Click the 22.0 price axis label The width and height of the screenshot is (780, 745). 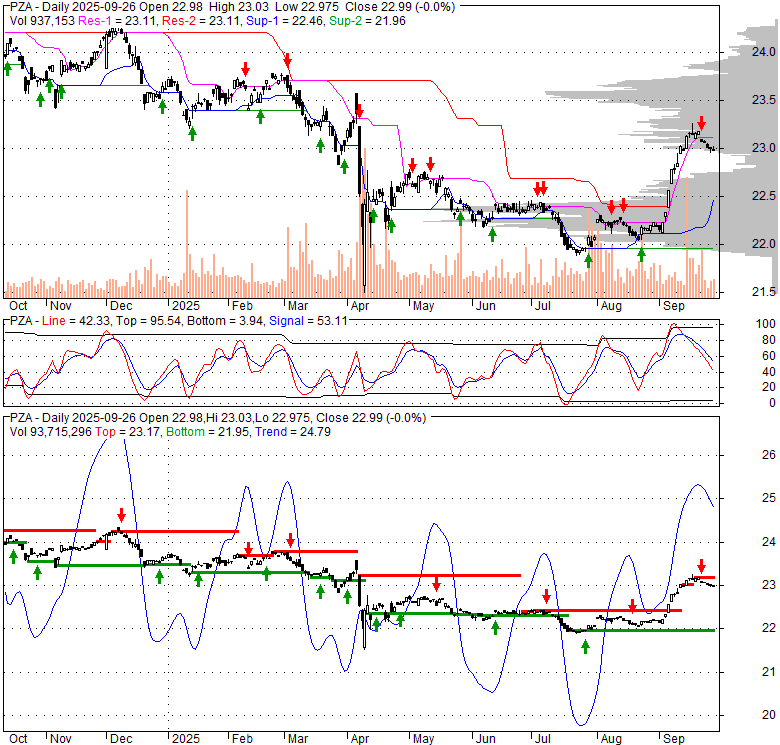pyautogui.click(x=764, y=244)
